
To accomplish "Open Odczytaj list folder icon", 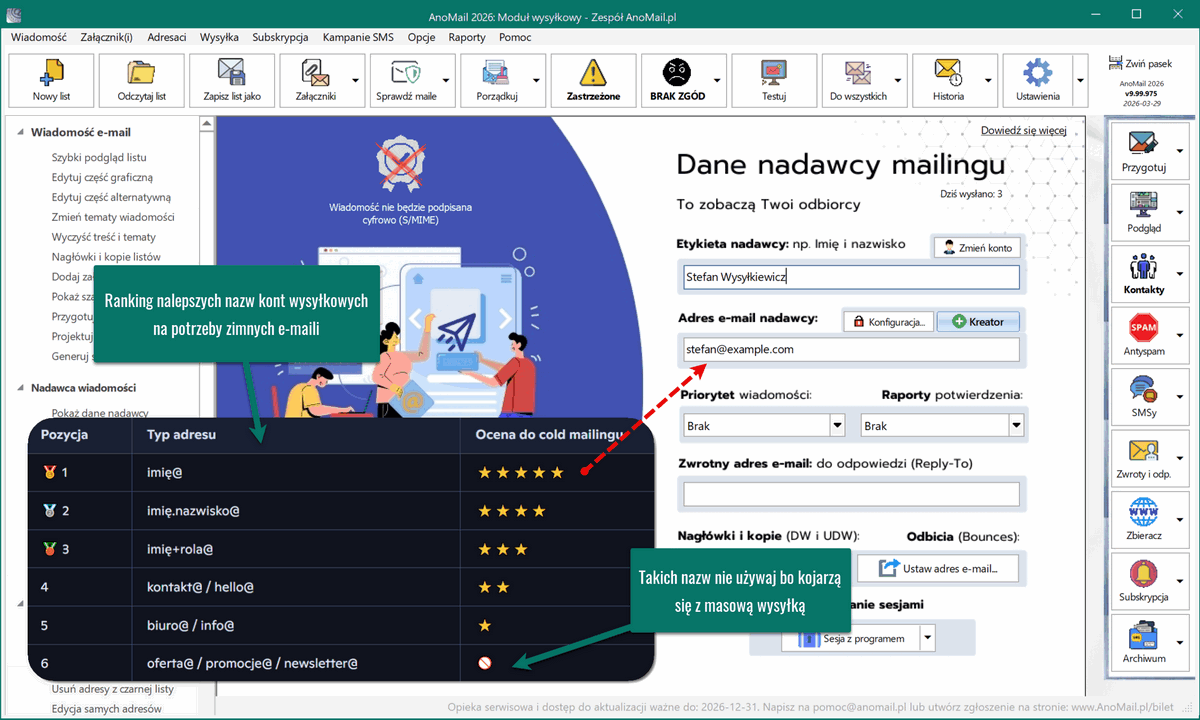I will (141, 73).
